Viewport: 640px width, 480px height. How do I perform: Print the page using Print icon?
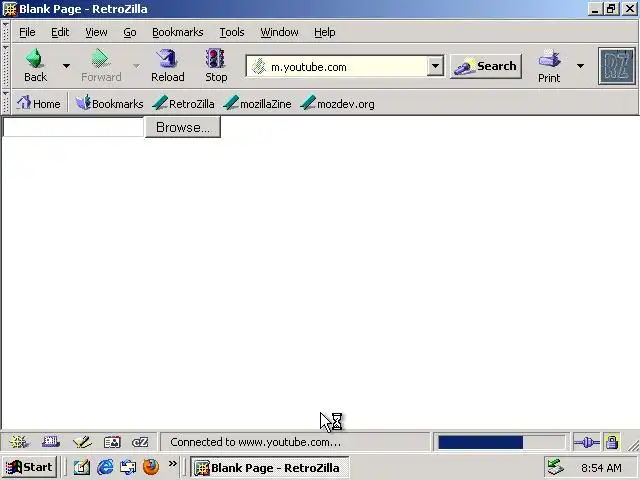549,66
